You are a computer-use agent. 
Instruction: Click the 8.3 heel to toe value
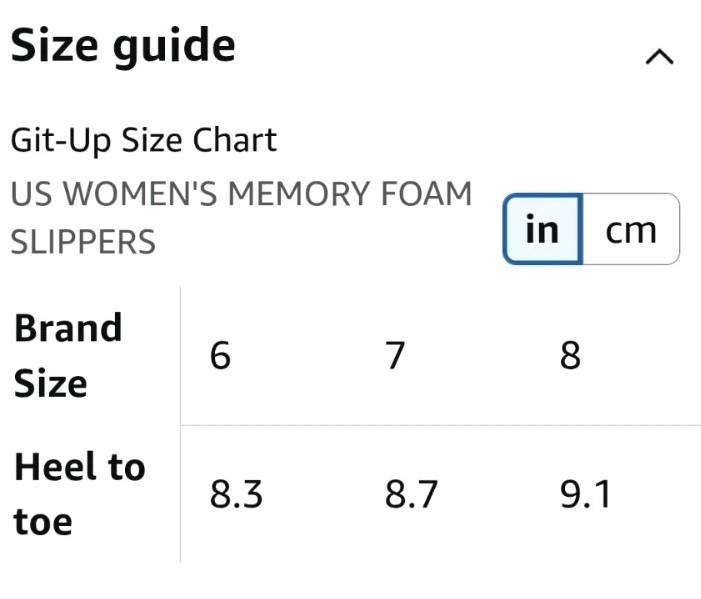[x=236, y=494]
